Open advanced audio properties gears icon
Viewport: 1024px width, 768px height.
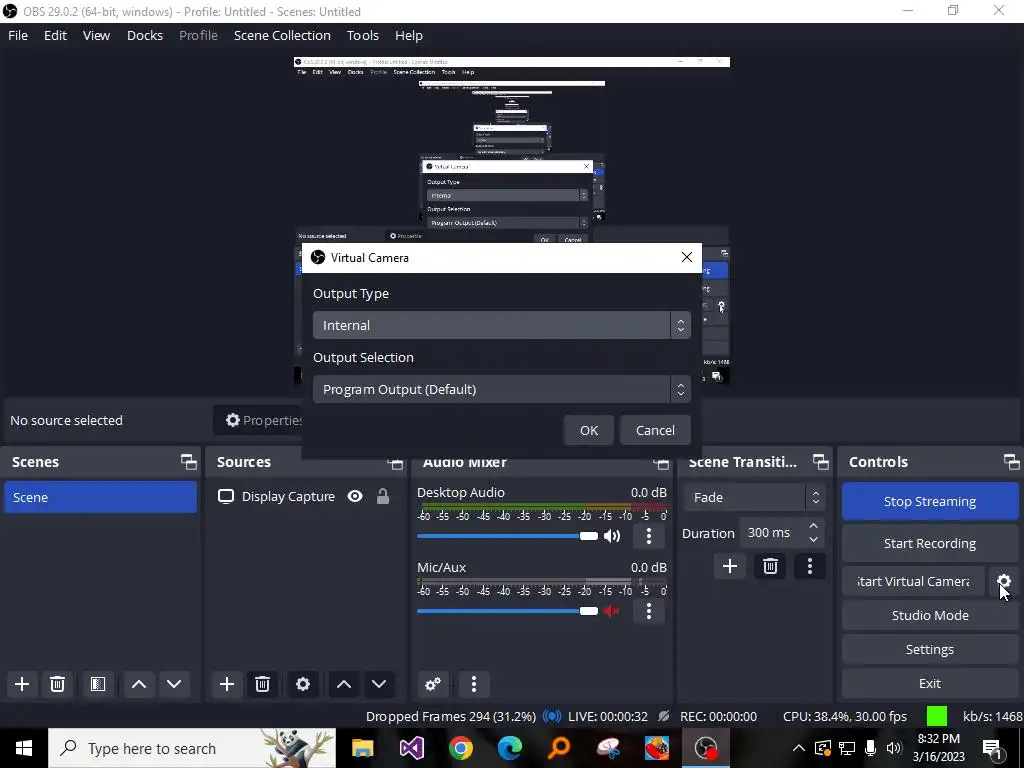[433, 684]
